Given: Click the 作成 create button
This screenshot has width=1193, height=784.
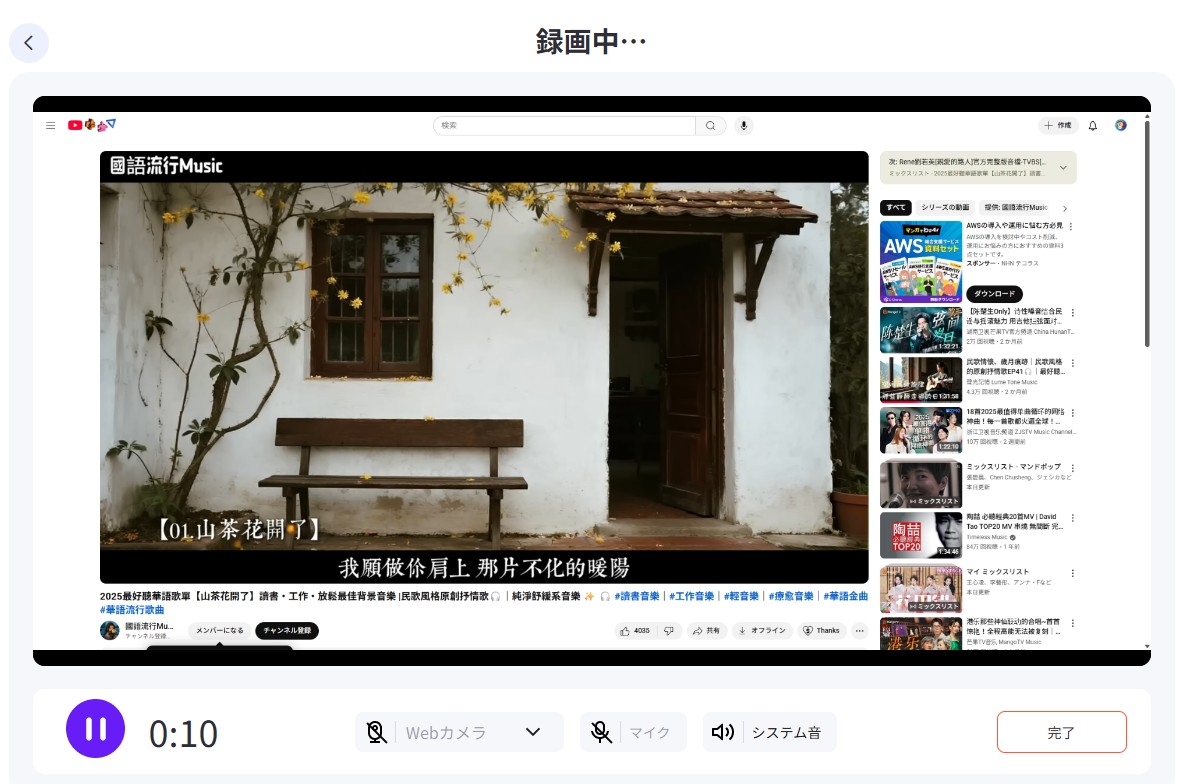Looking at the screenshot, I should tap(1058, 126).
